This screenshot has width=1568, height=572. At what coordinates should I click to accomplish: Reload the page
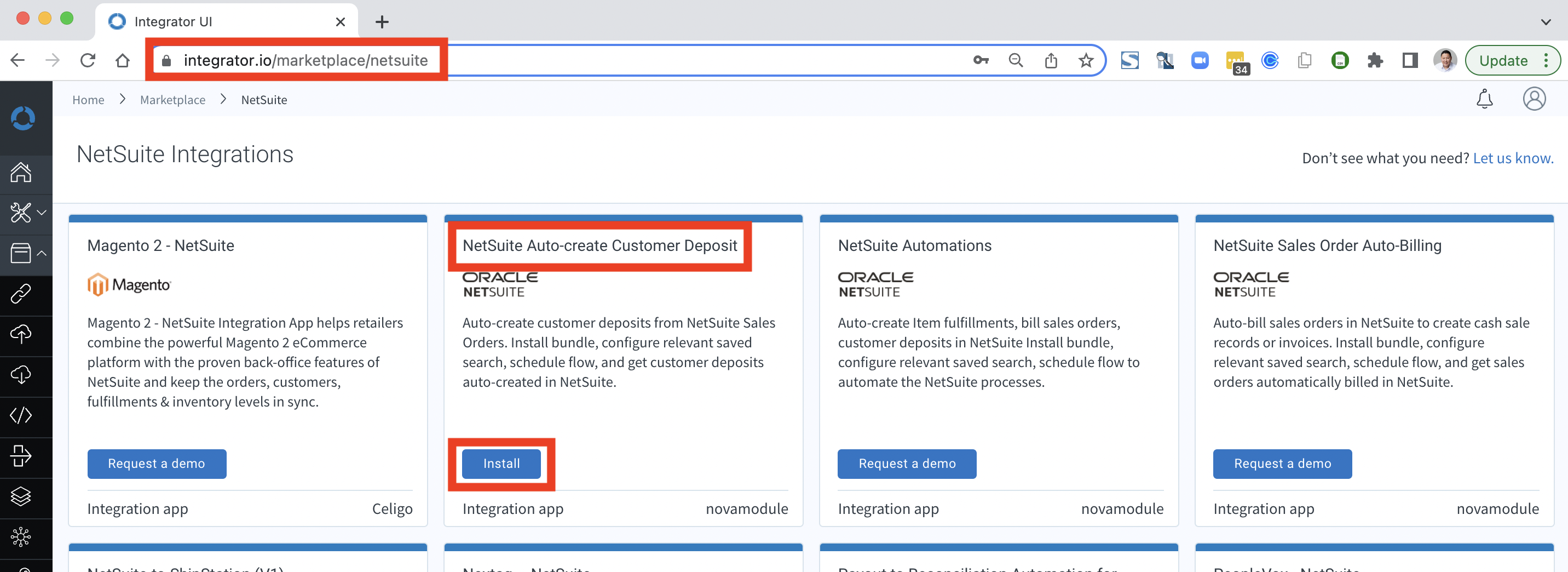88,60
